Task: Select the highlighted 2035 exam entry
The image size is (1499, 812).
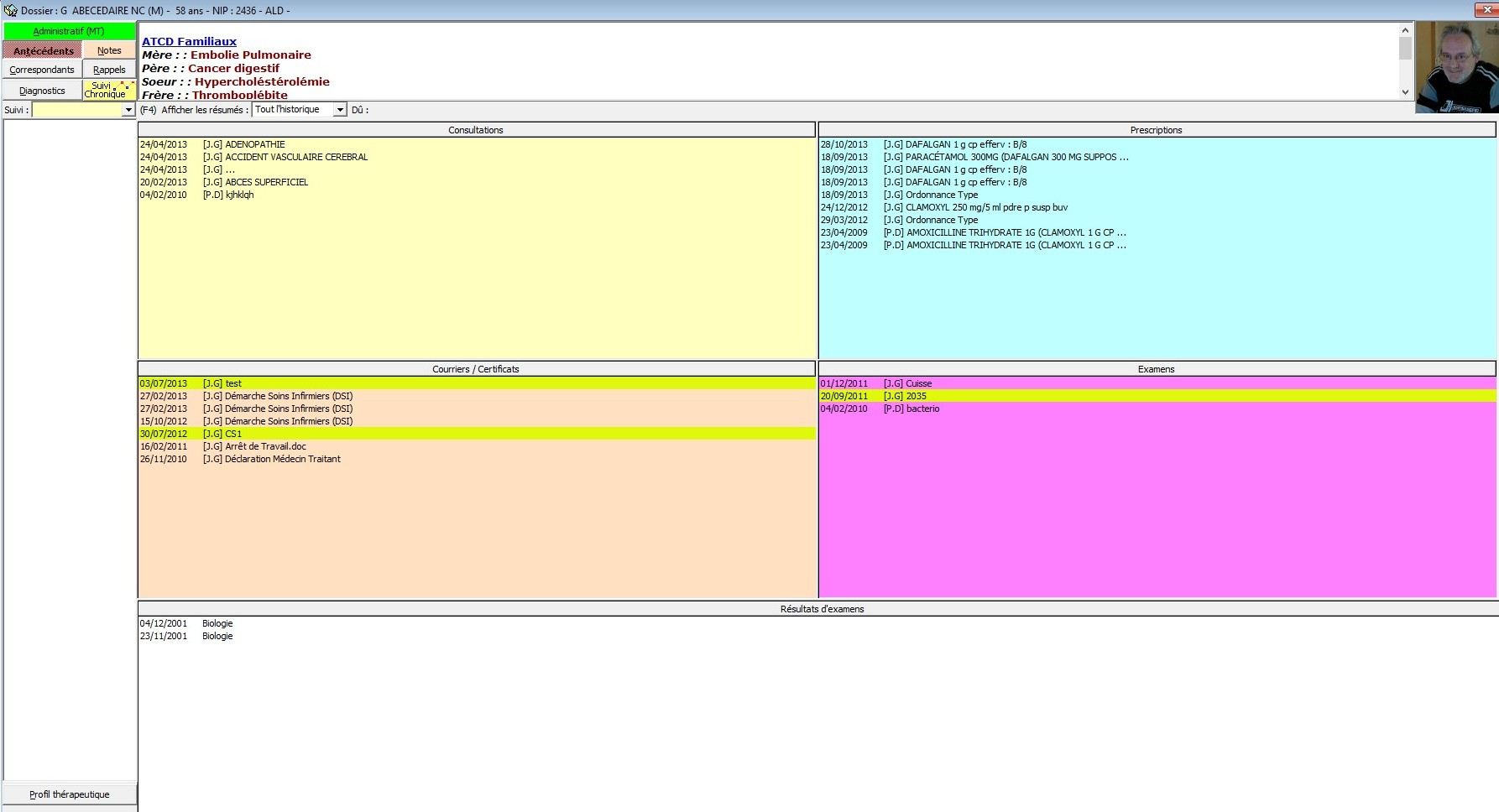Action: (x=916, y=396)
